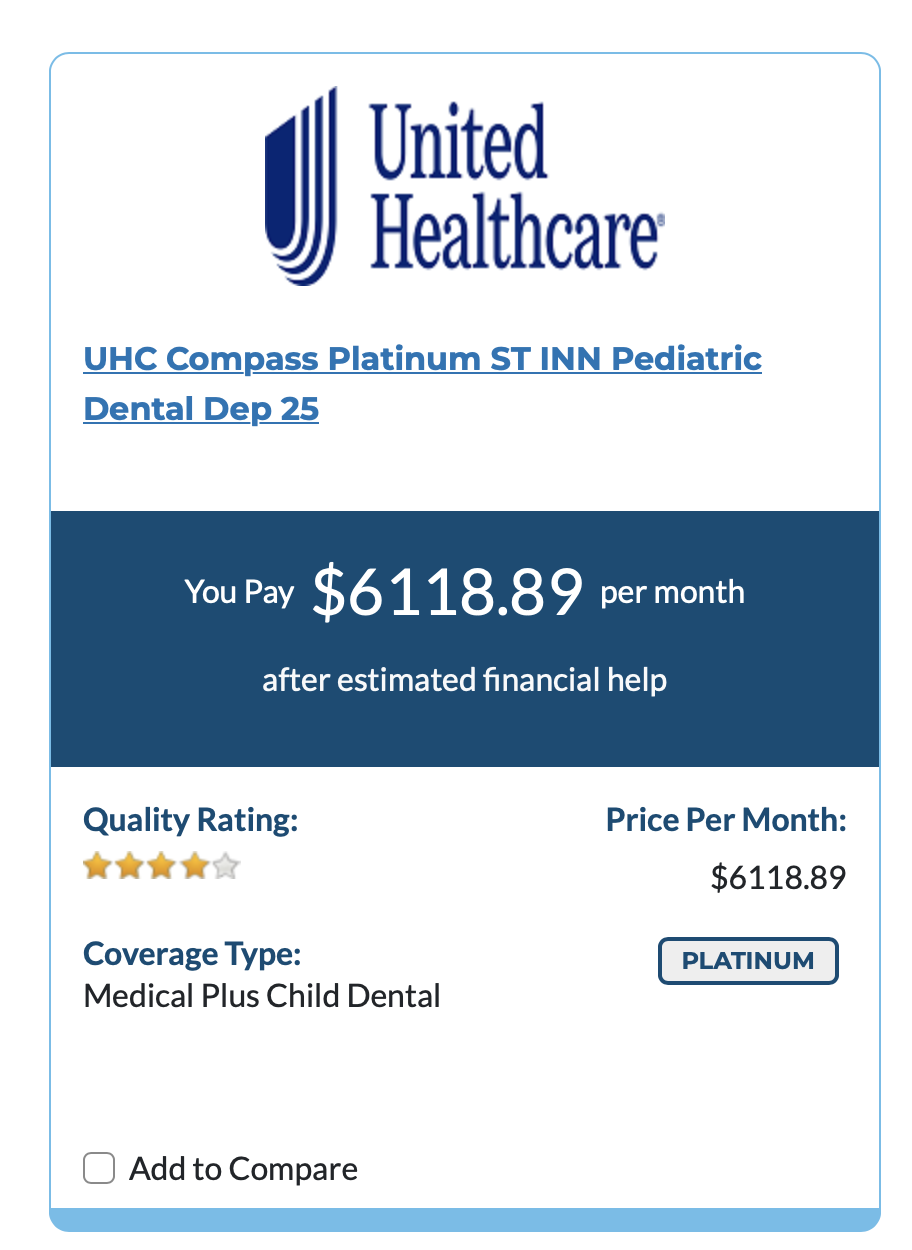Click 'Medical Plus Child Dental' coverage text
912x1250 pixels.
[x=262, y=996]
